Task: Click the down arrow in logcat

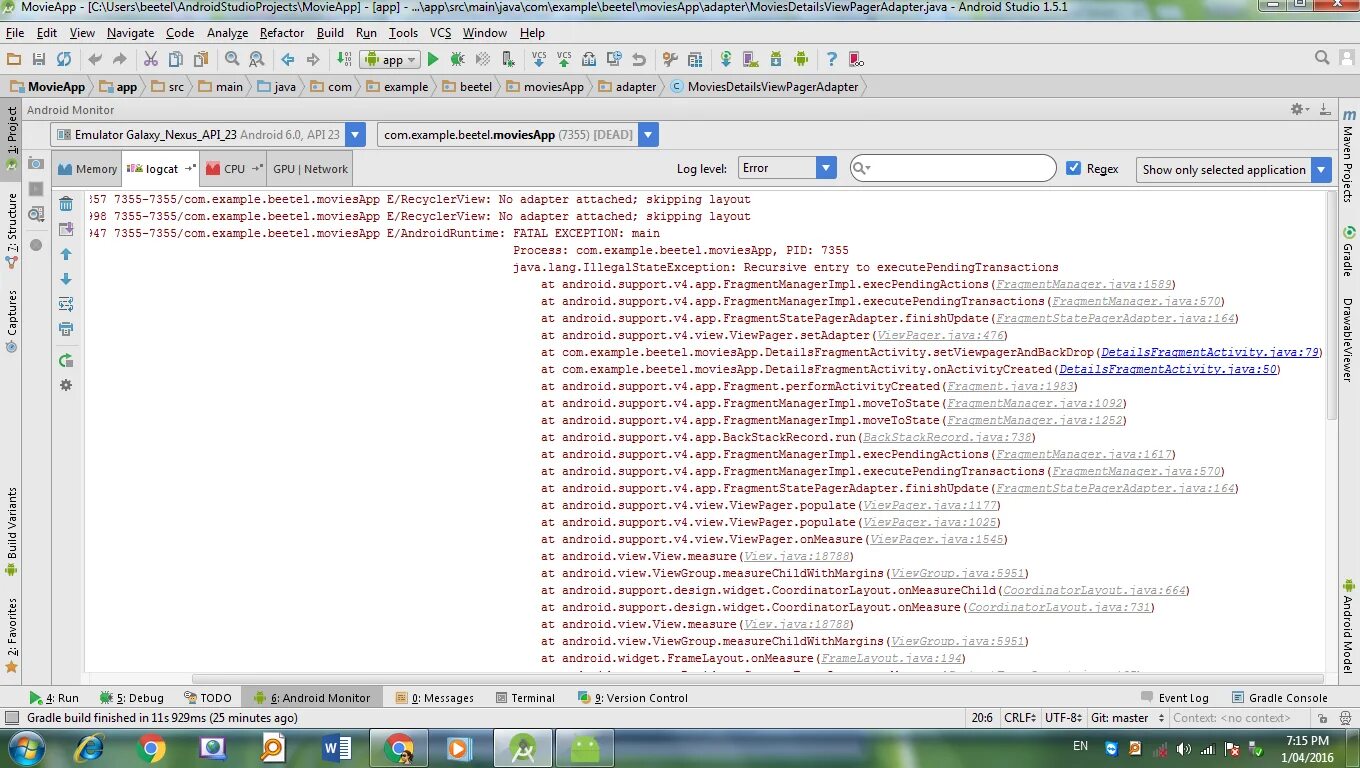Action: pyautogui.click(x=66, y=279)
